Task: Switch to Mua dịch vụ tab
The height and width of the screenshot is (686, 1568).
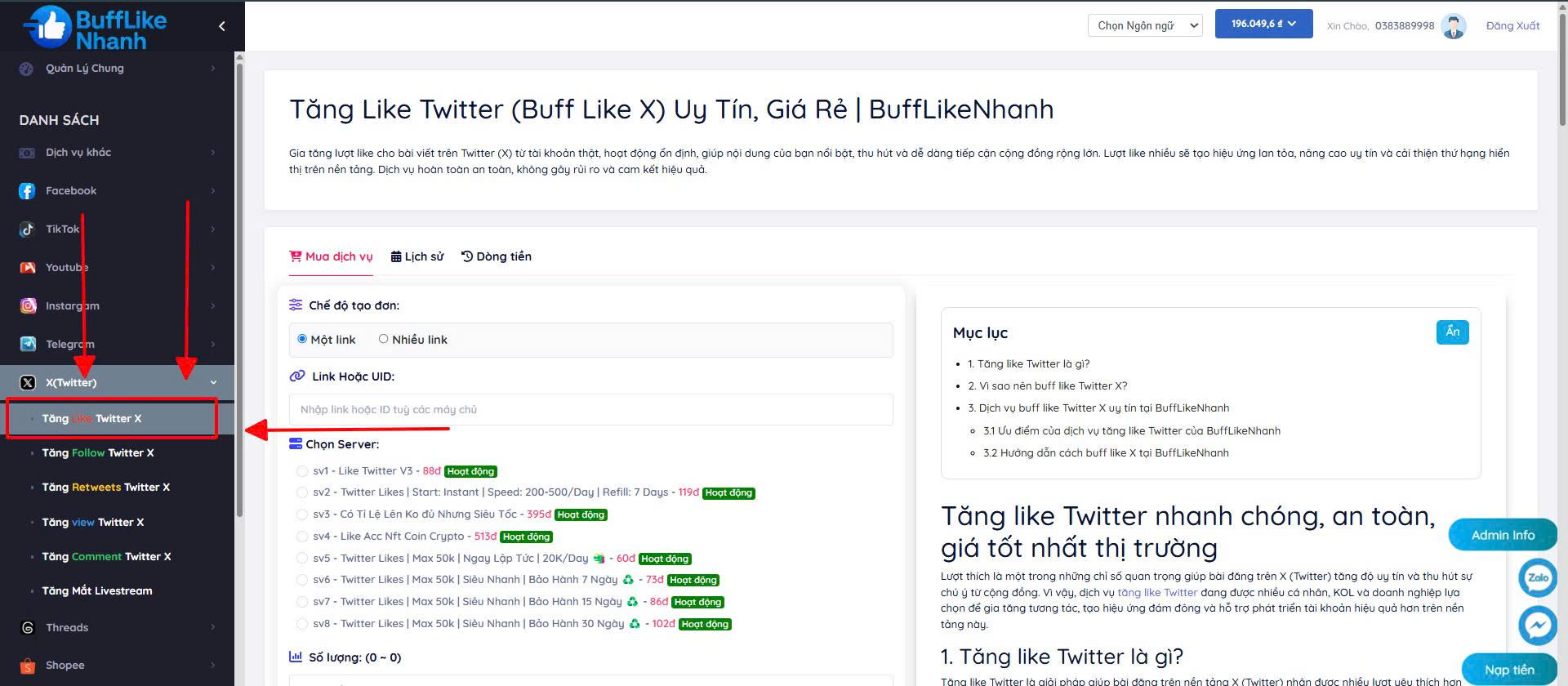Action: [x=331, y=256]
